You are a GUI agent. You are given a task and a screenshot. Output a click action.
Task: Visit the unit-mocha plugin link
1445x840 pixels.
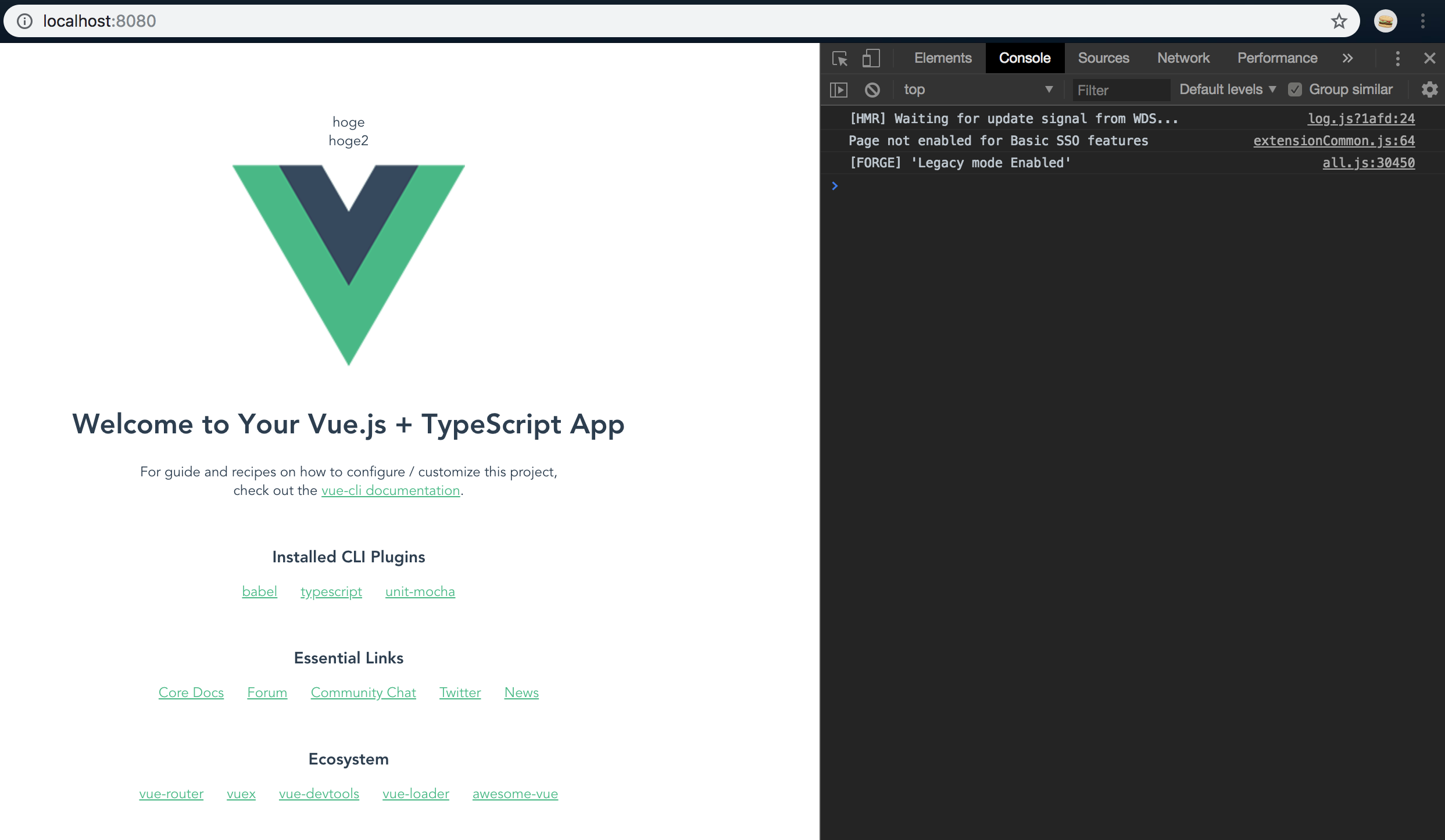420,591
